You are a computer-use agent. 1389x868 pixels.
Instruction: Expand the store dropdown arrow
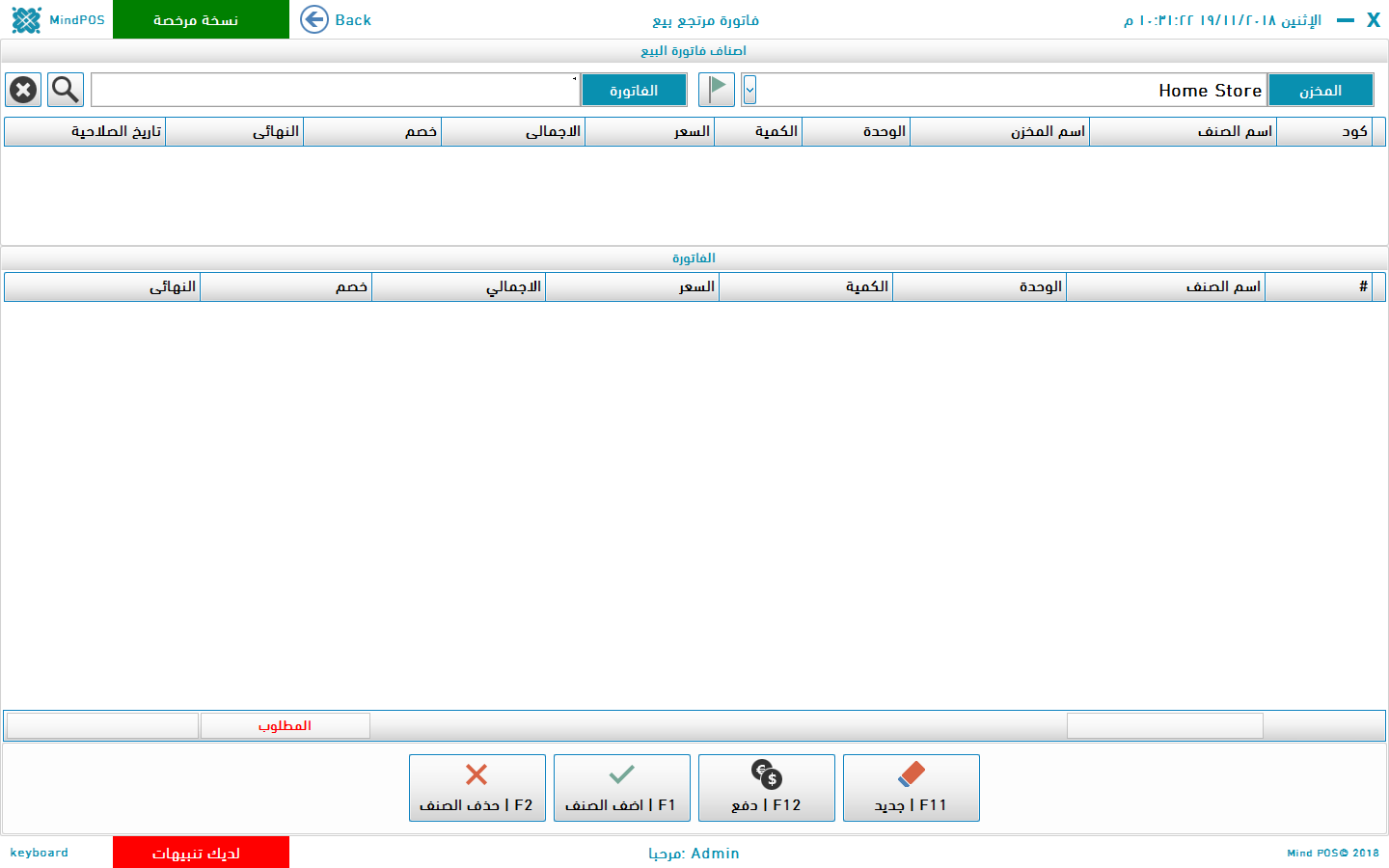tap(749, 90)
